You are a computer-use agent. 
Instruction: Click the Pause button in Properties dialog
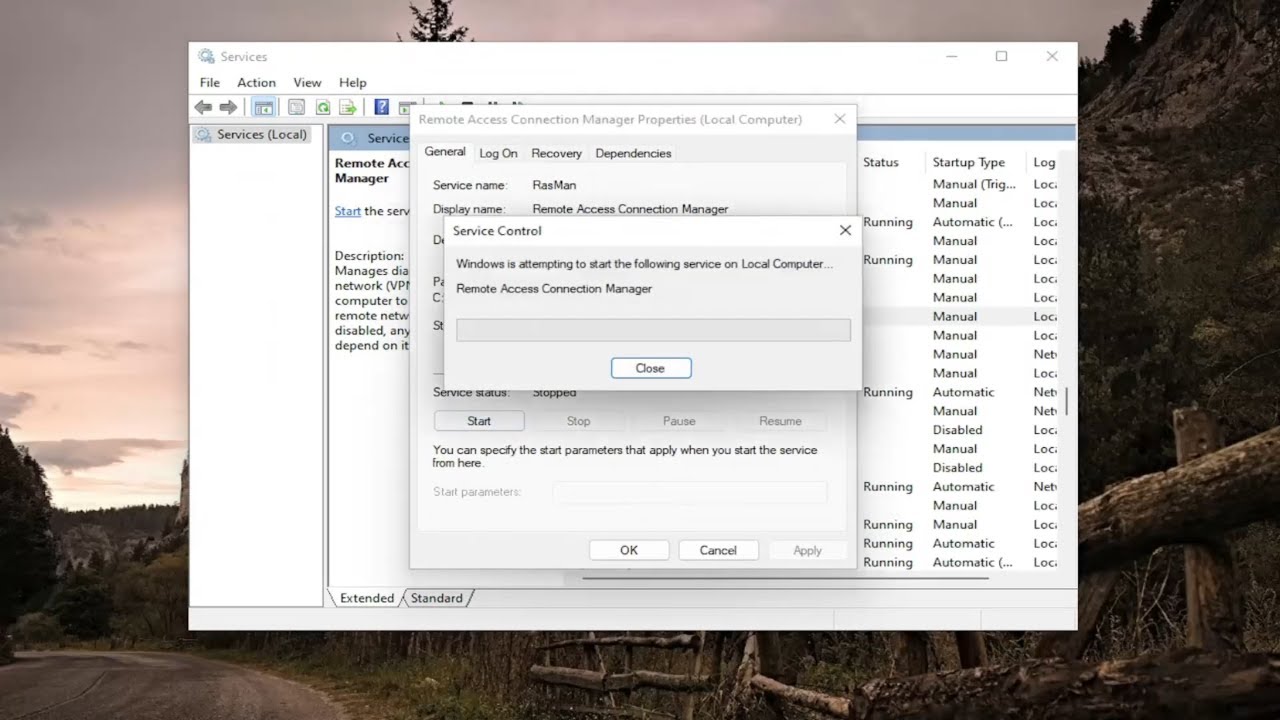679,421
